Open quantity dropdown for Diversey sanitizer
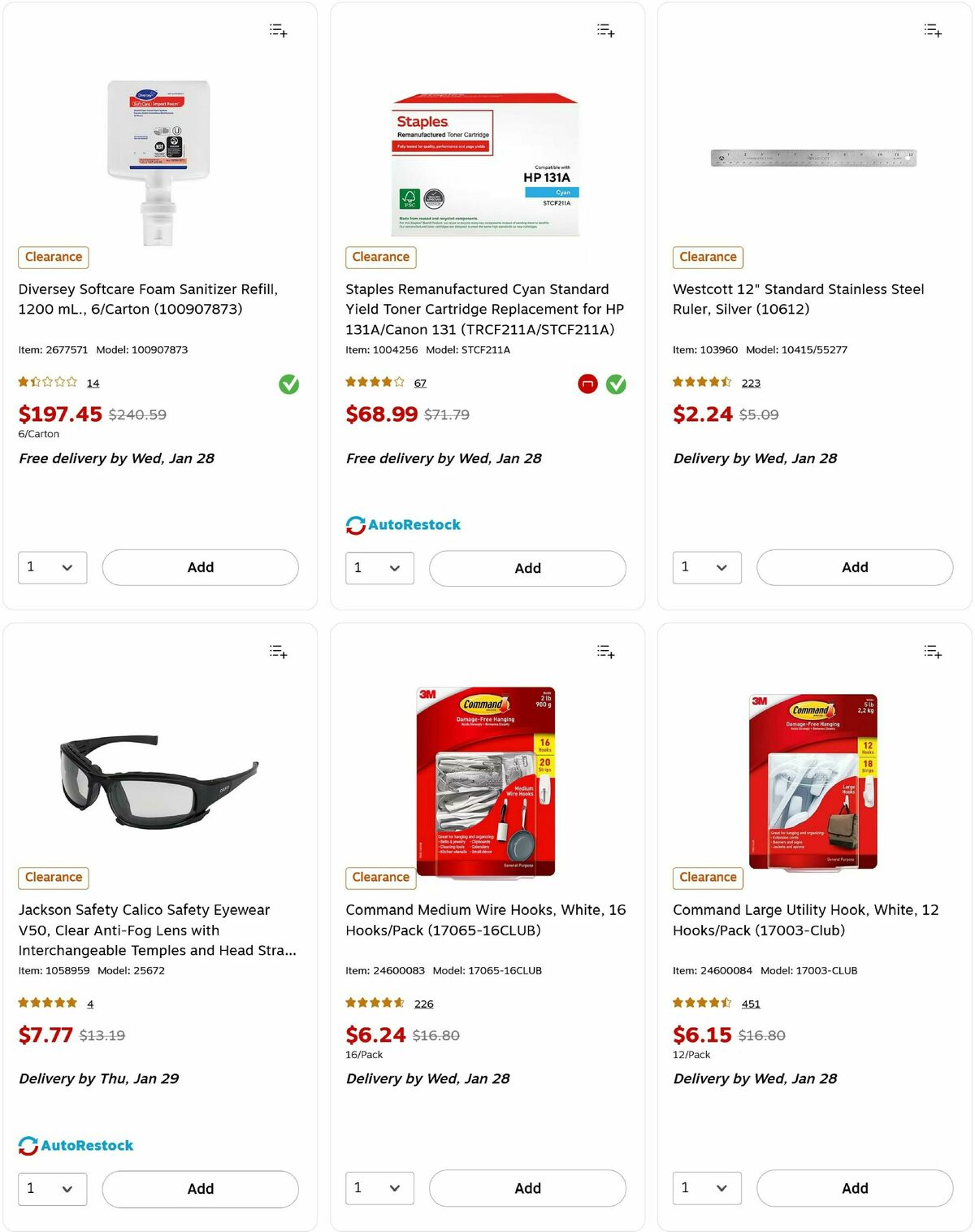Viewport: 975px width, 1232px height. coord(52,567)
